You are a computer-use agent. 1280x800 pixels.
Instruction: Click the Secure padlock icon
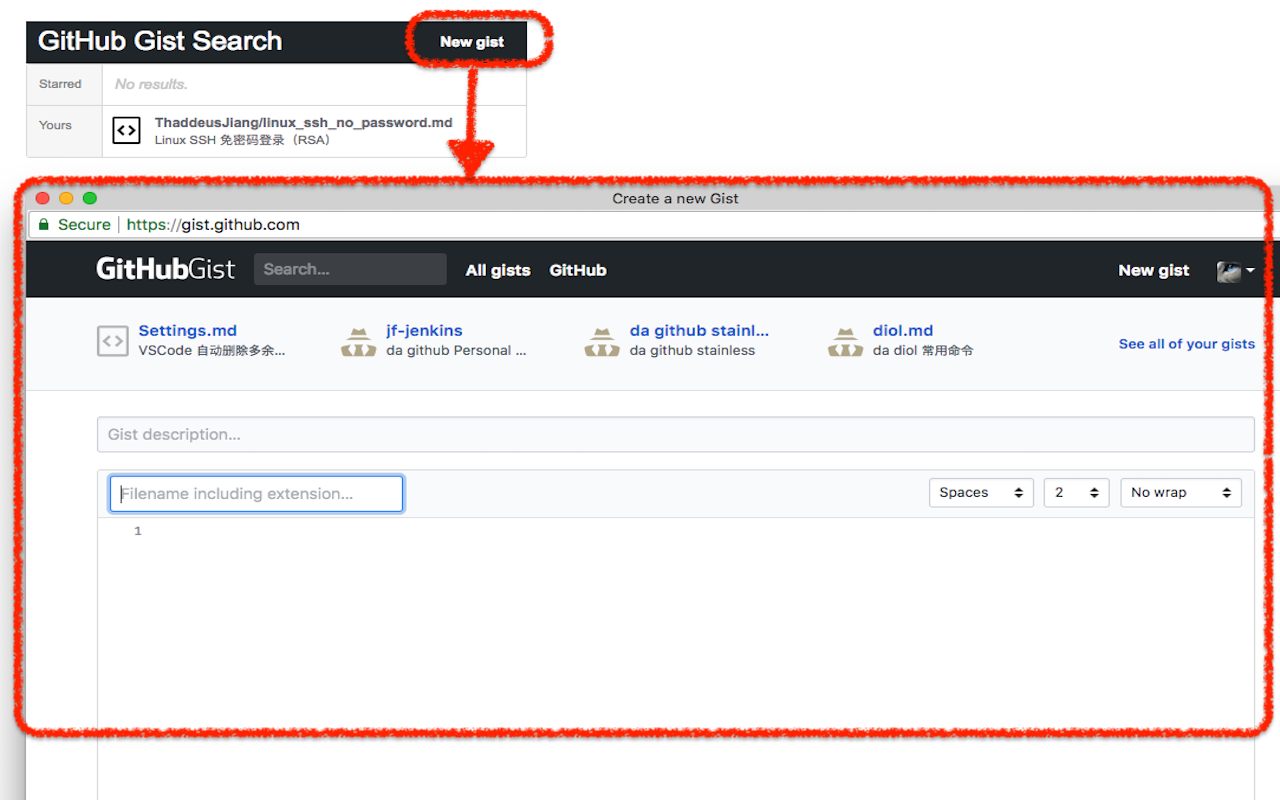43,225
